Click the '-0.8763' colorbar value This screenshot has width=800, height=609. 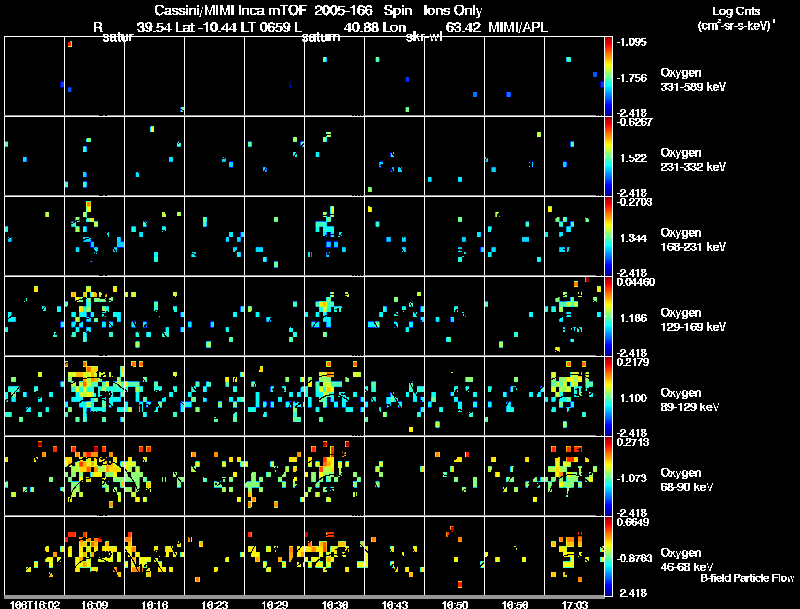pyautogui.click(x=633, y=559)
